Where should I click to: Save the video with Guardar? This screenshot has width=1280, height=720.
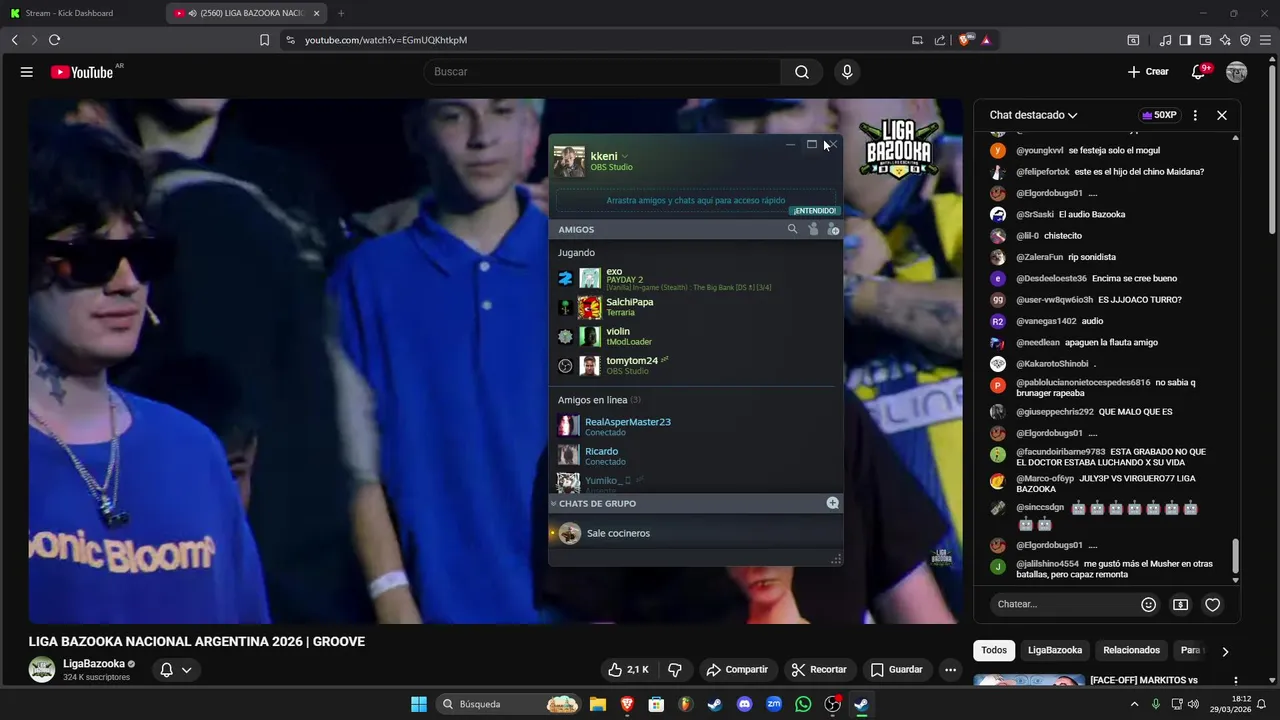[897, 669]
